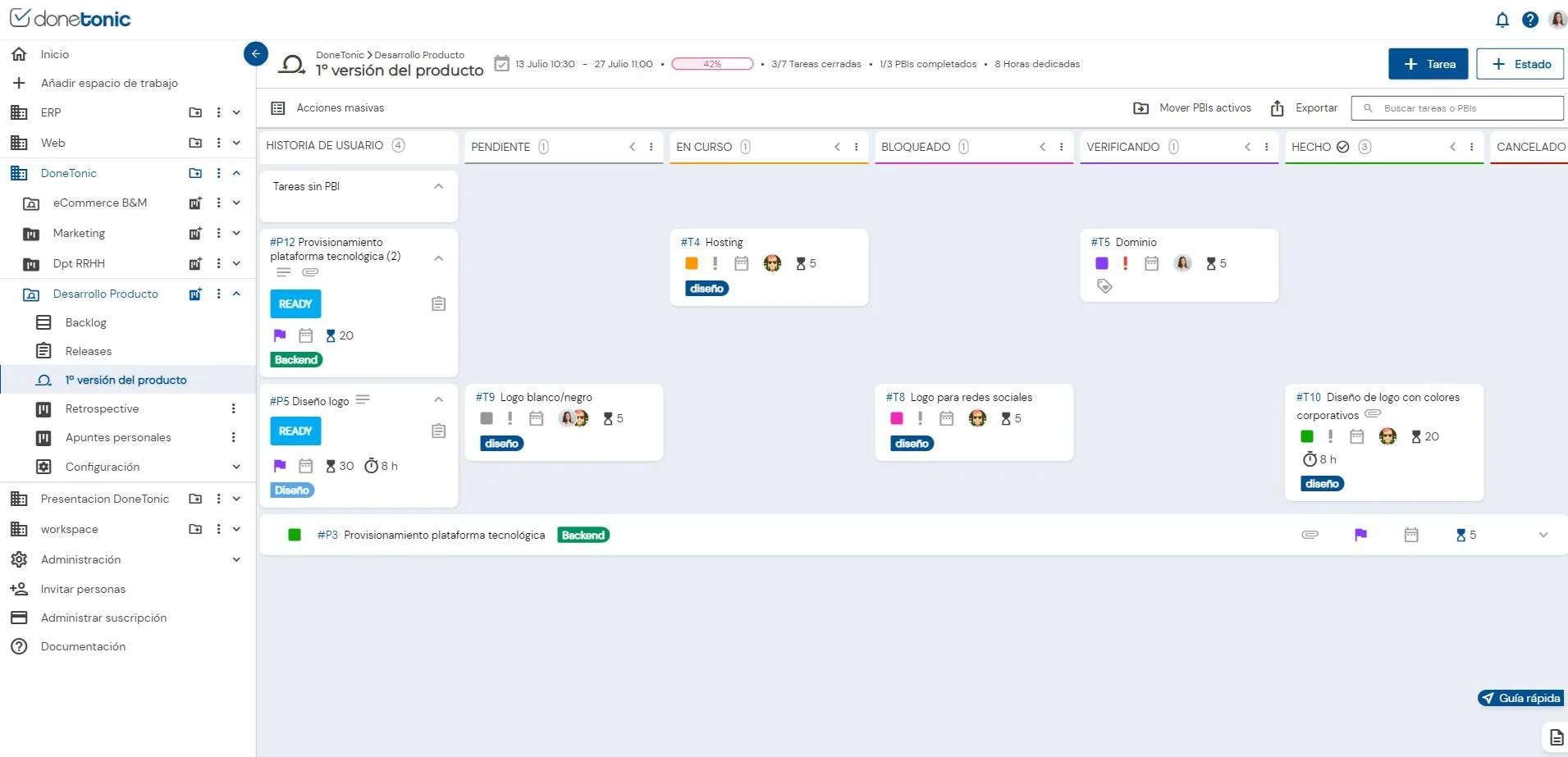This screenshot has height=757, width=1568.
Task: Click the purple status square on #T5
Action: (x=1102, y=263)
